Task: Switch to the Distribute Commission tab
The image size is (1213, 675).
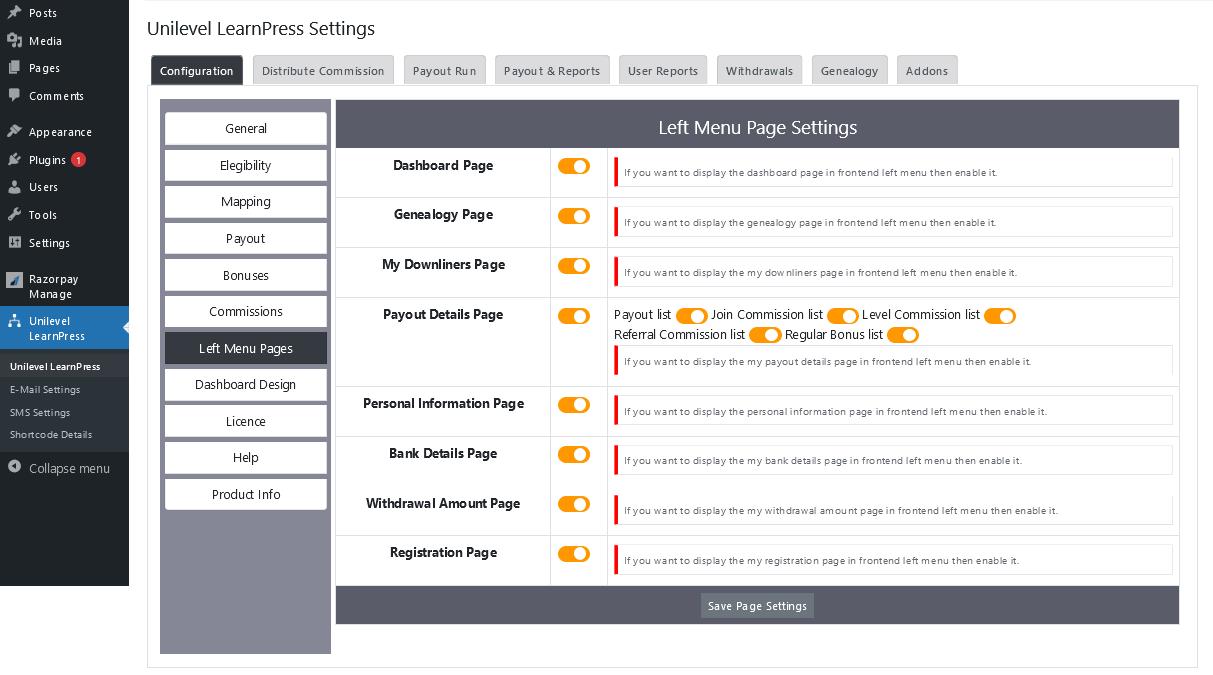Action: [323, 70]
